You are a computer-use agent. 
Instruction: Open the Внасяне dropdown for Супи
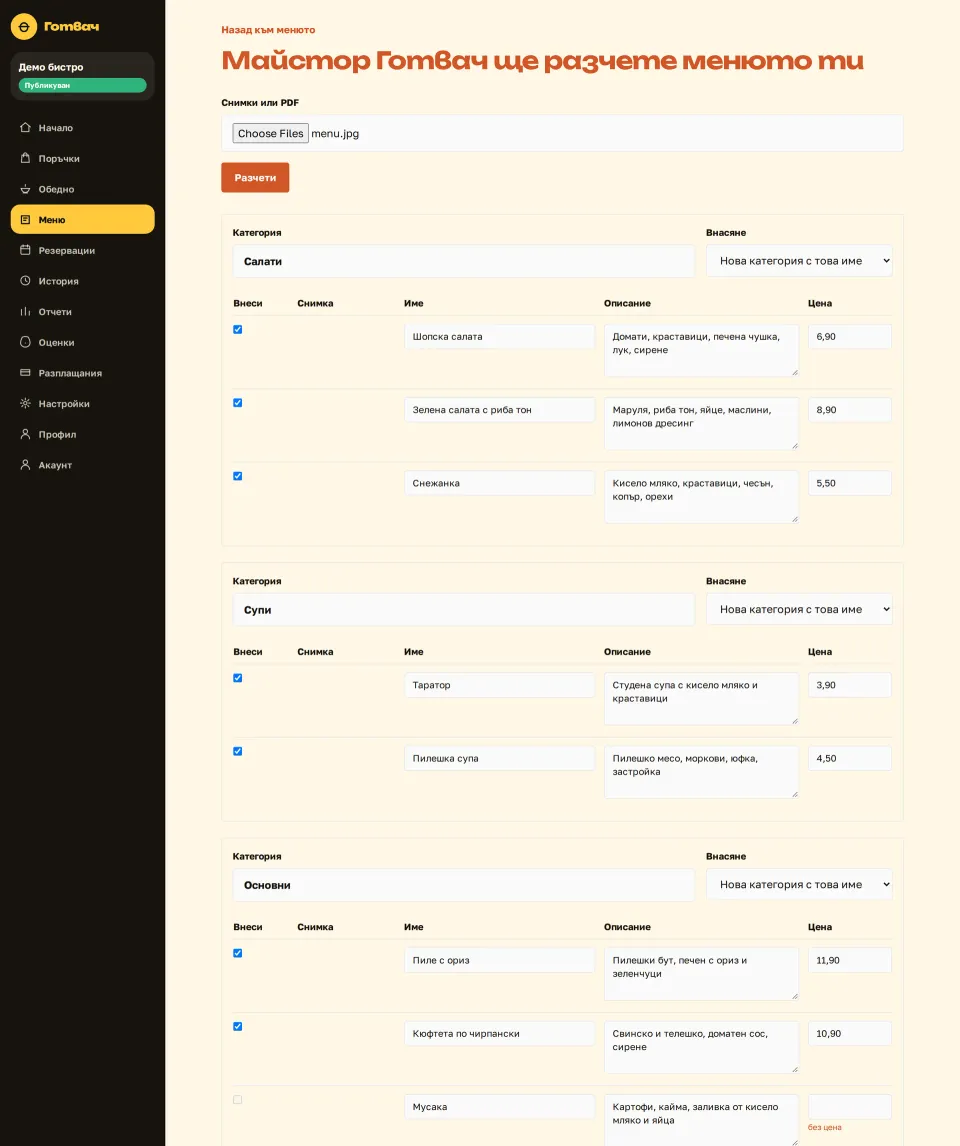coord(799,610)
